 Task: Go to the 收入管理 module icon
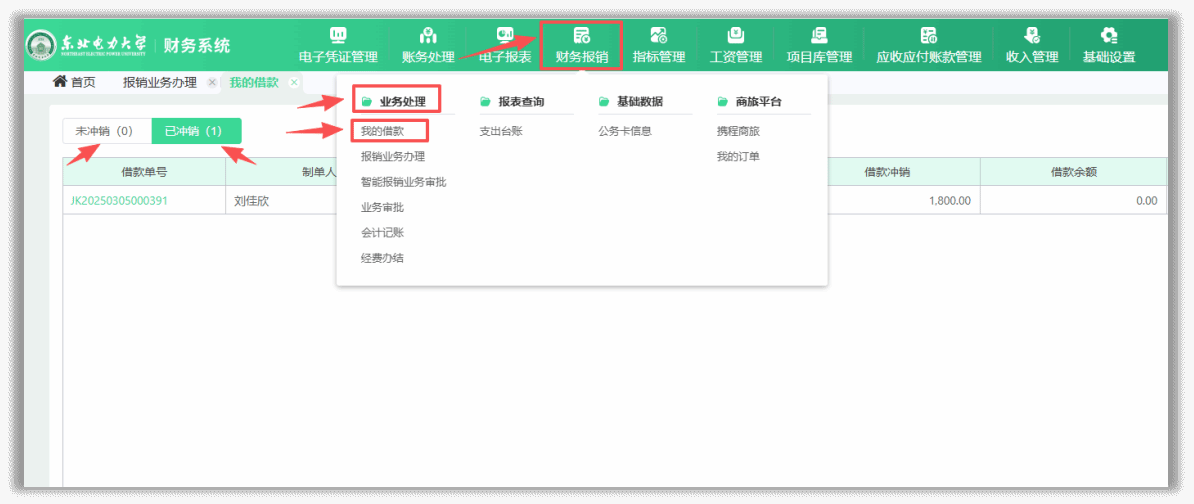1032,36
